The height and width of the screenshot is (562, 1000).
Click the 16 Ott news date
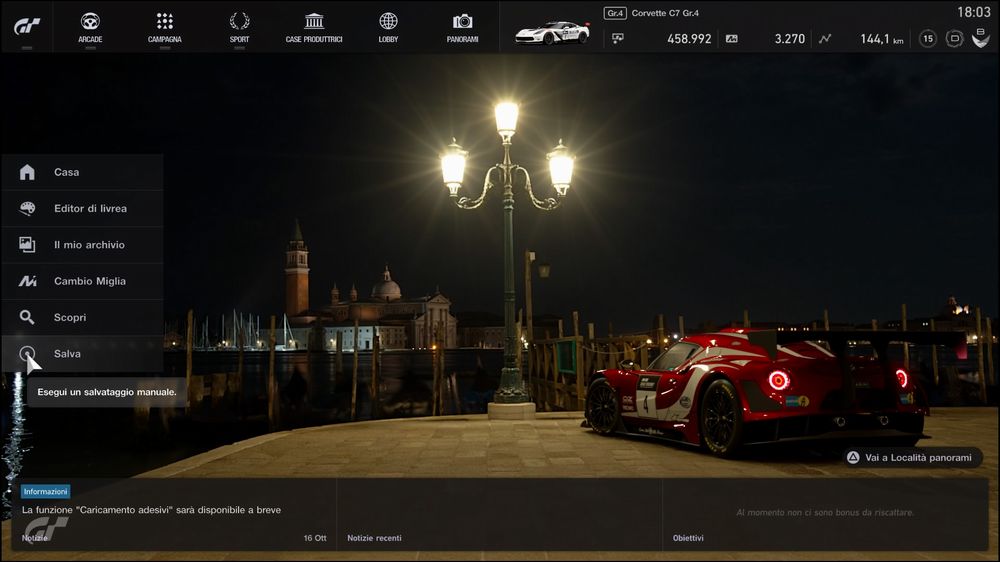(315, 538)
